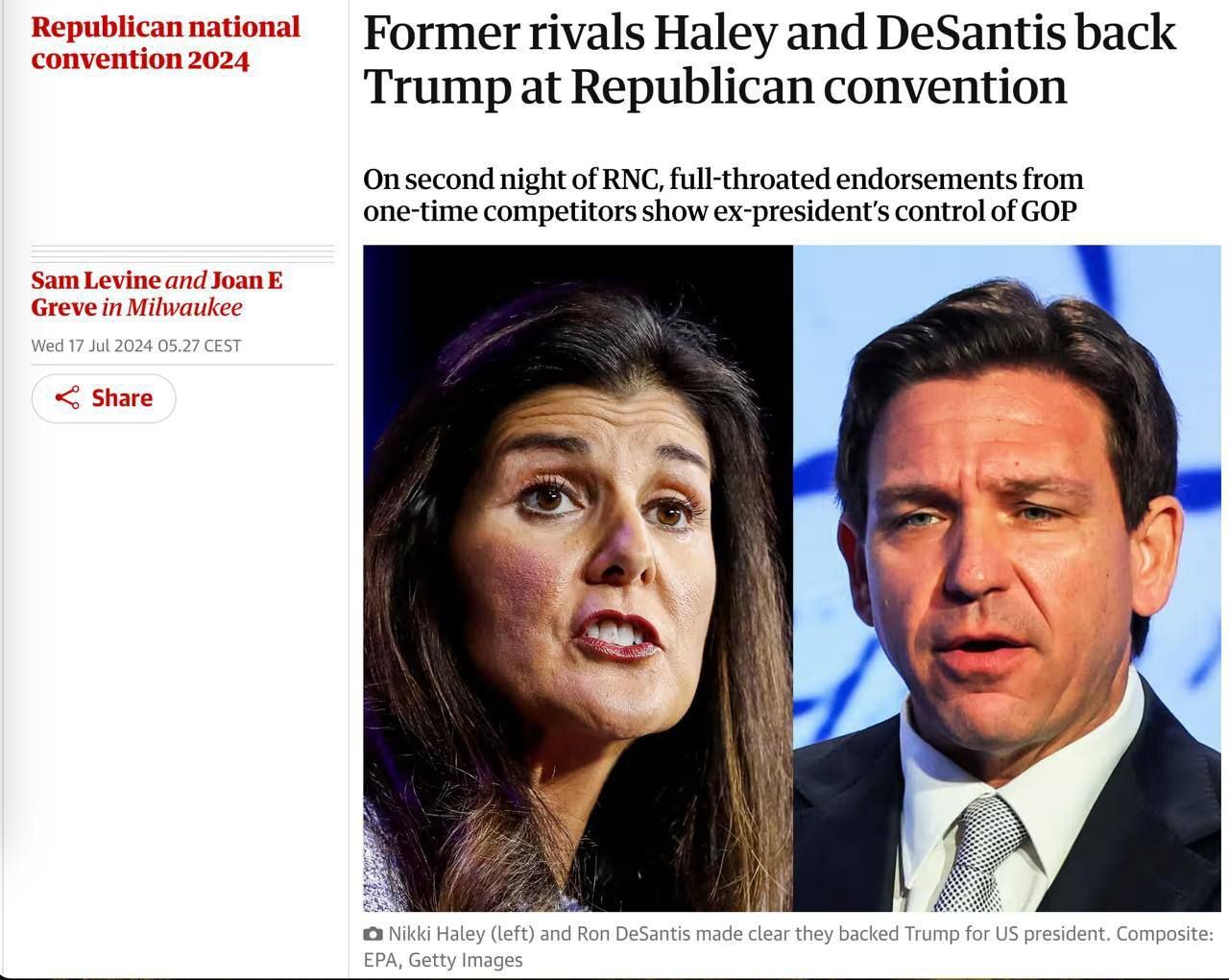Click the word 'Composite:' in the caption

pos(1165,934)
